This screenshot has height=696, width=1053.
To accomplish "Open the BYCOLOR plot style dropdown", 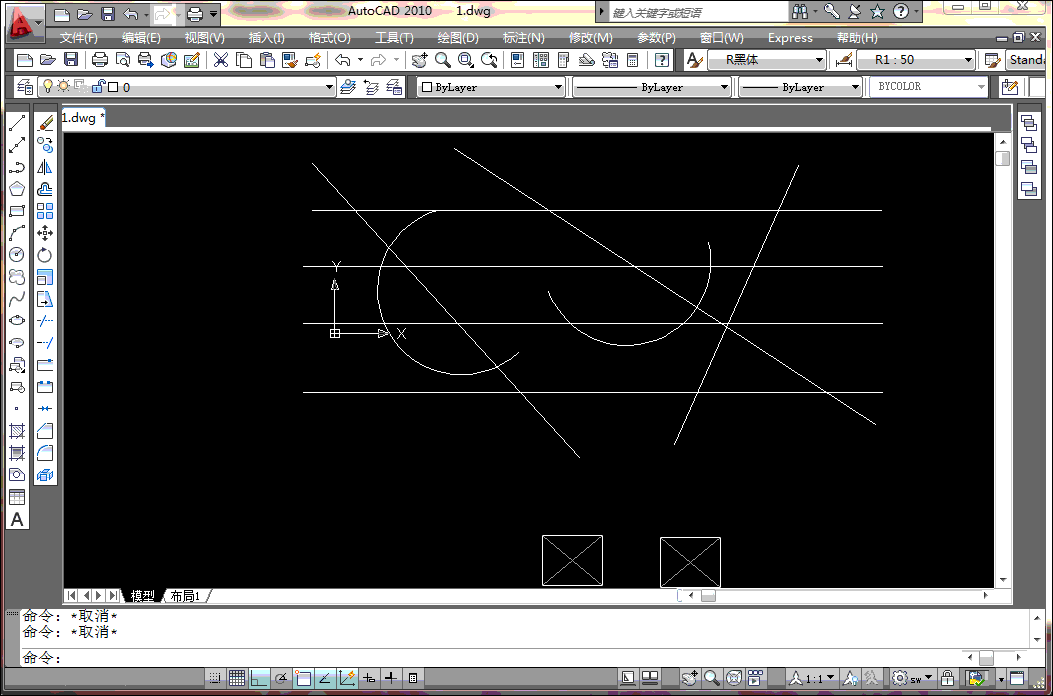I will pos(929,87).
